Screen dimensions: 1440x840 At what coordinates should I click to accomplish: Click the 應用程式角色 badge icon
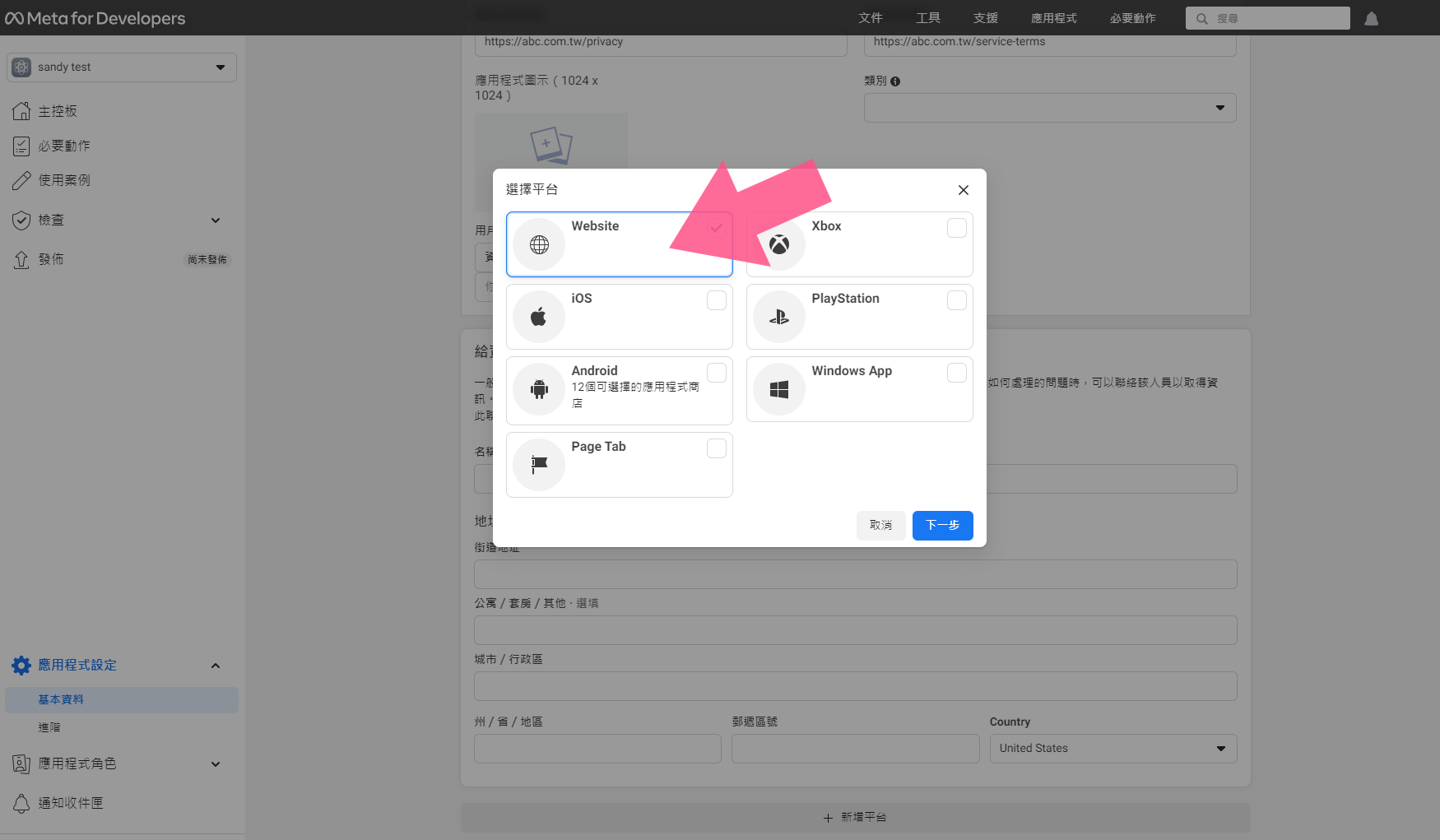tap(21, 763)
